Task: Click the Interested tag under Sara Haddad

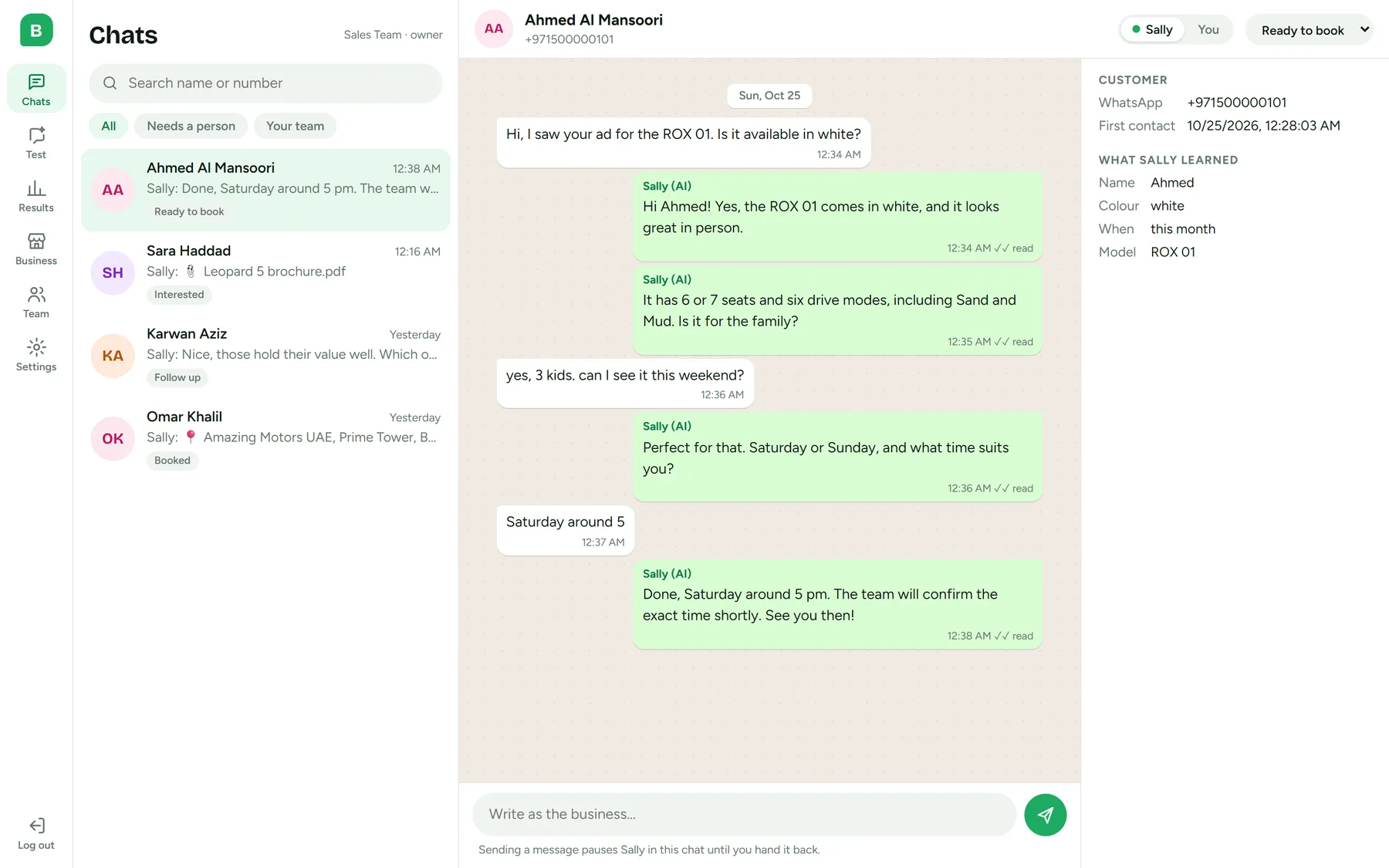Action: (179, 295)
